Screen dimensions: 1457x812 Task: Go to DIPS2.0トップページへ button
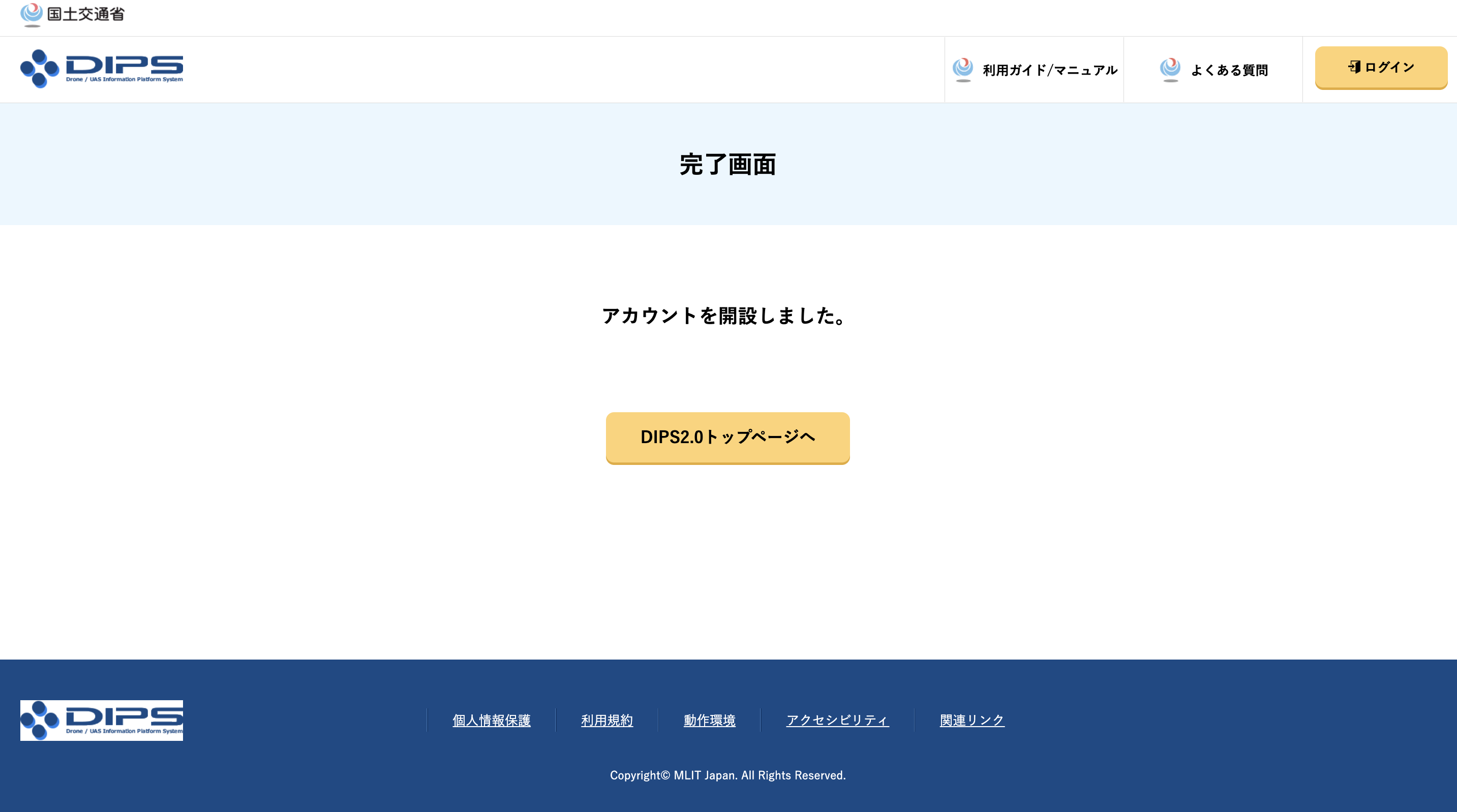point(727,438)
